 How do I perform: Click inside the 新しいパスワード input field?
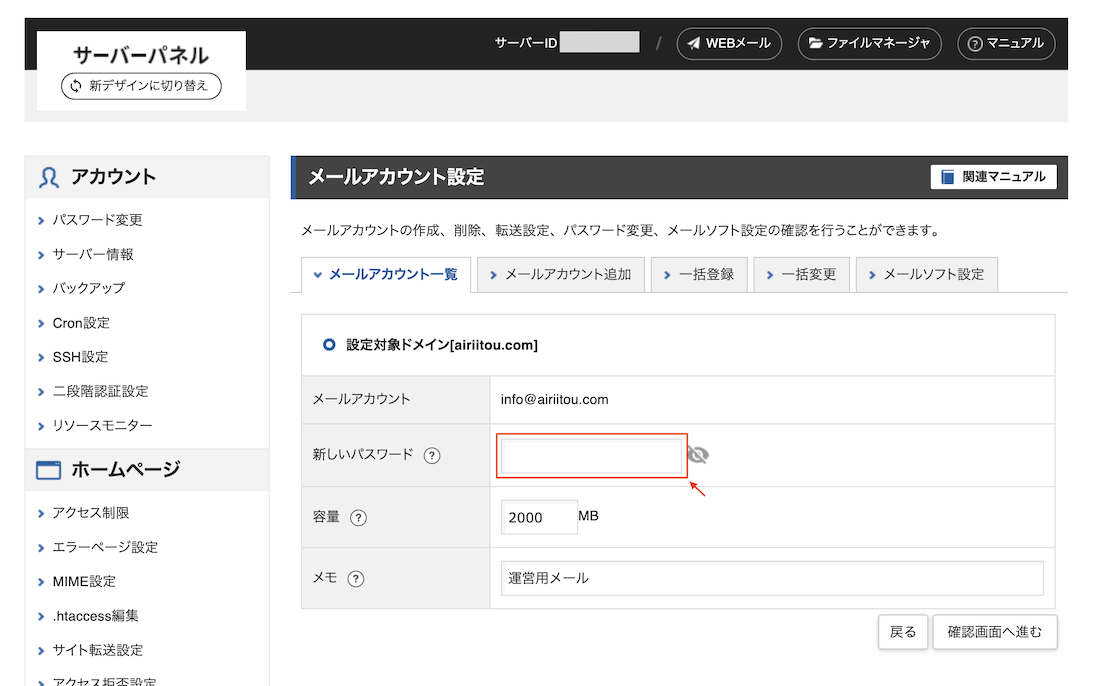click(x=590, y=454)
